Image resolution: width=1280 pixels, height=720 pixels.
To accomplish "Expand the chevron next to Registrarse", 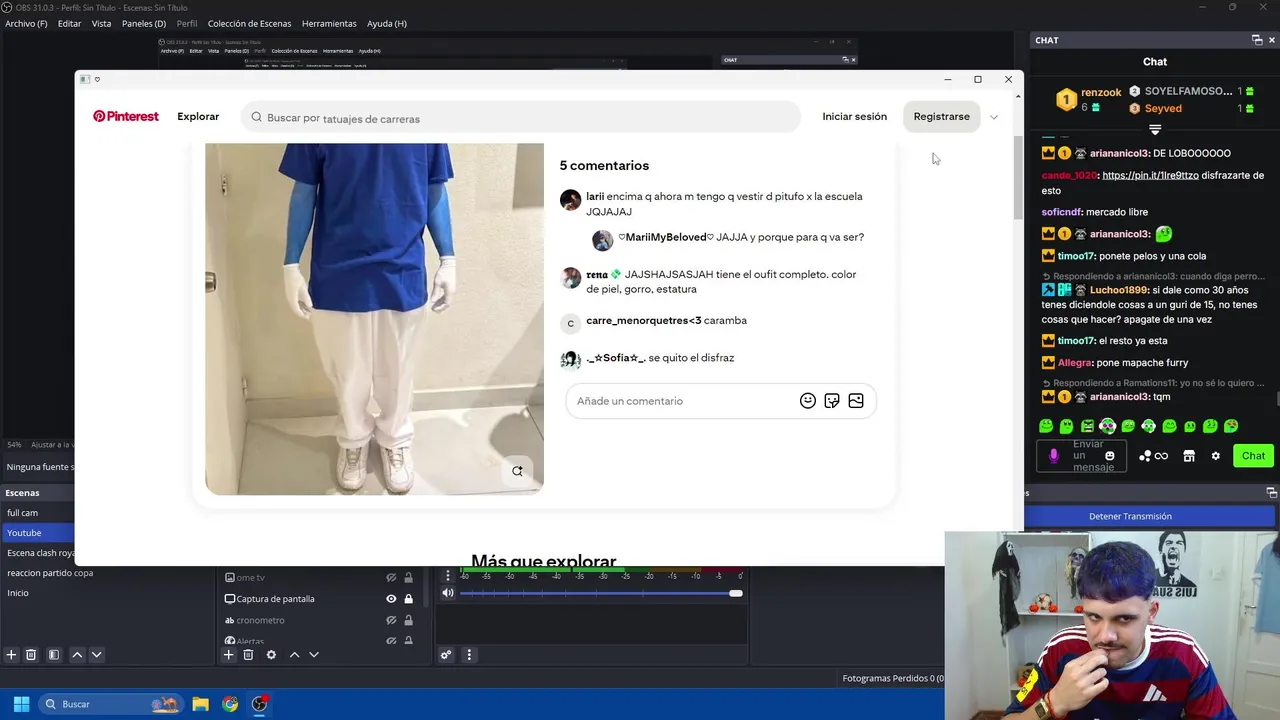I will (994, 117).
